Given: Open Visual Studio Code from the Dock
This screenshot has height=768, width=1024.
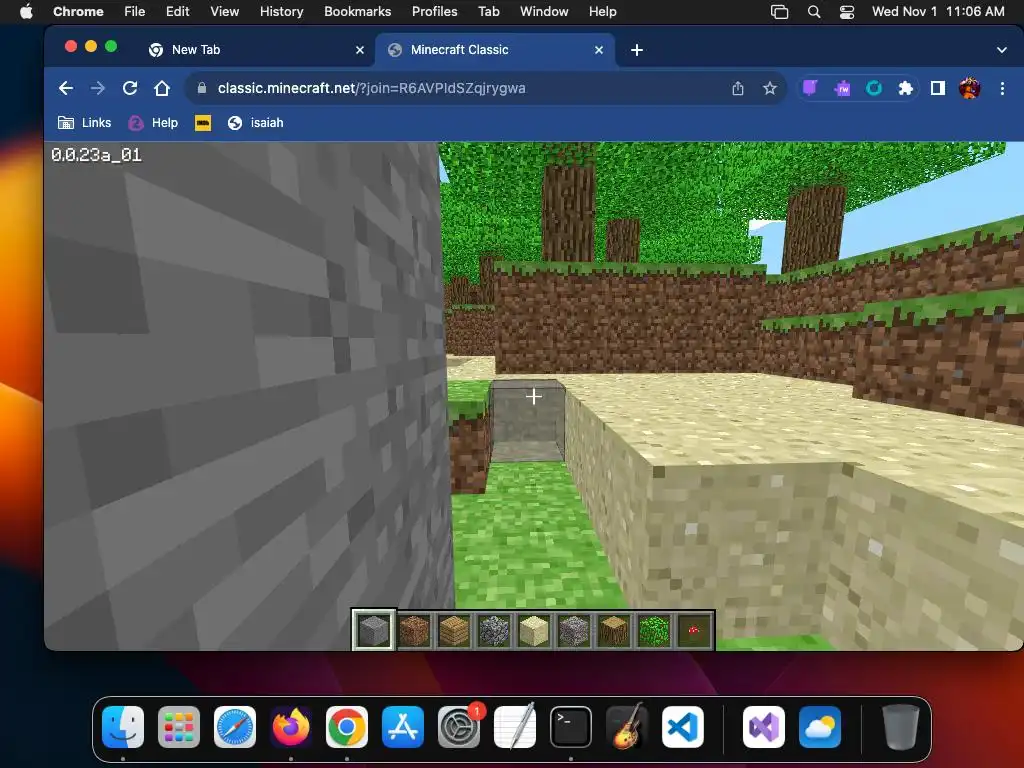Looking at the screenshot, I should [683, 727].
